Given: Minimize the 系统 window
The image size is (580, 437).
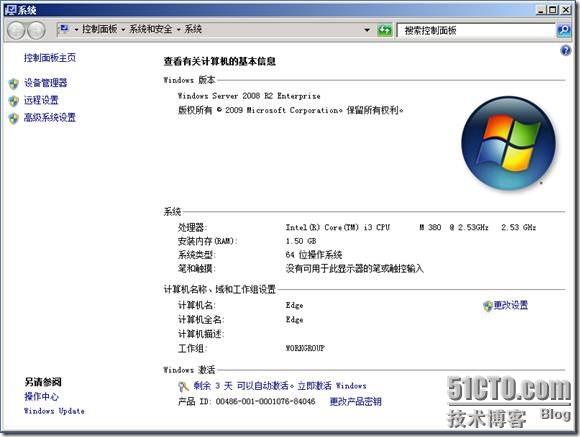Looking at the screenshot, I should click(541, 10).
